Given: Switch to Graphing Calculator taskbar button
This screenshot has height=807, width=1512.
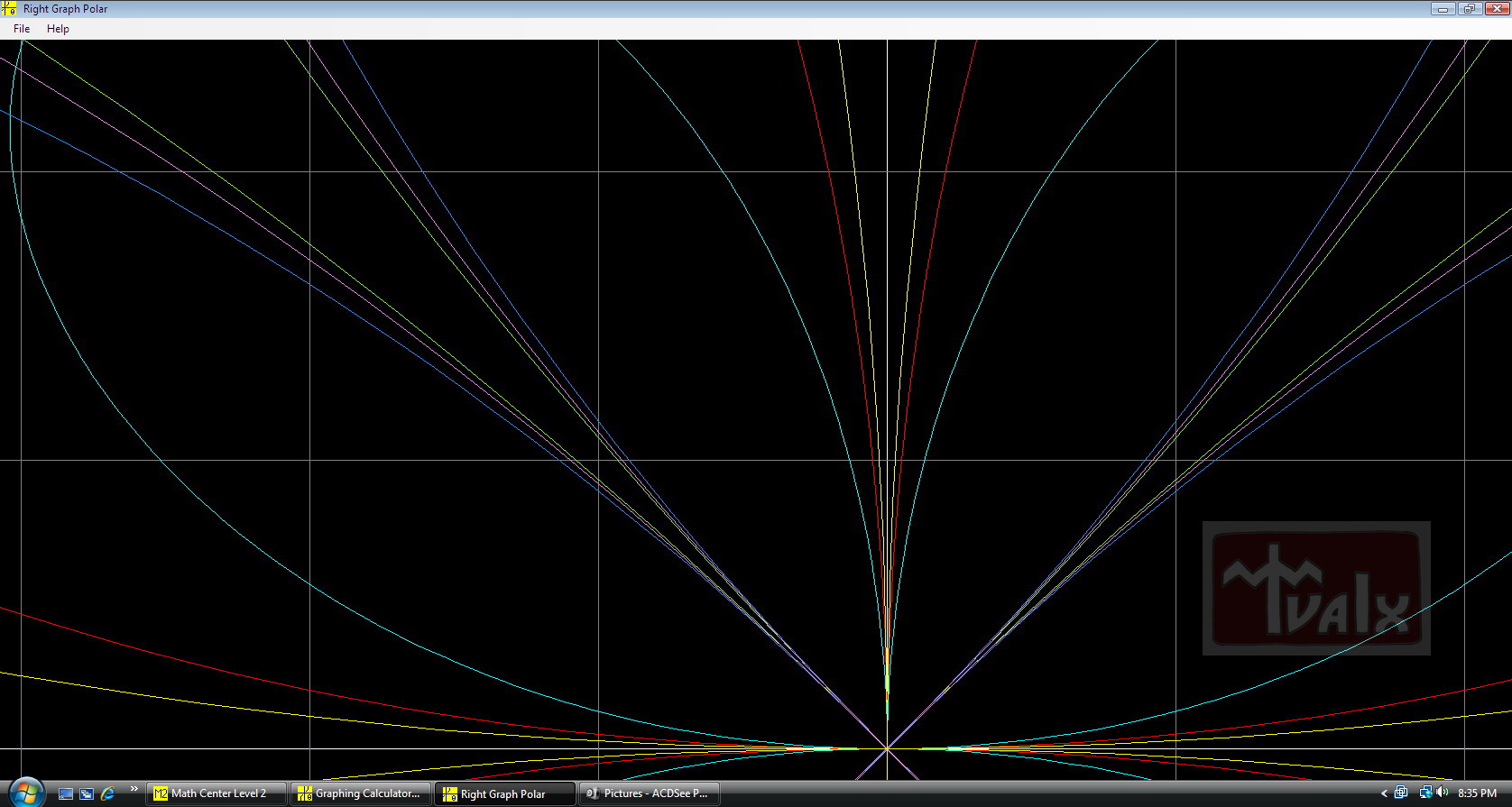Looking at the screenshot, I should pos(361,793).
